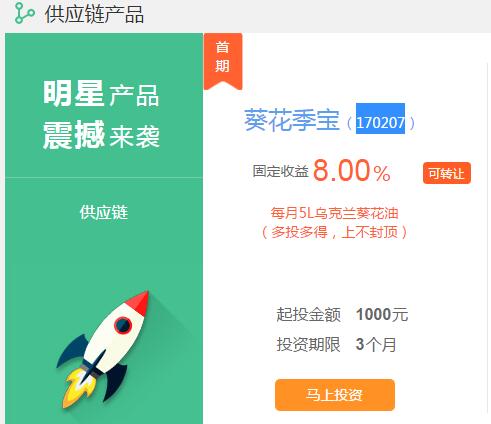Click the 供应链产品 section heading

94,14
